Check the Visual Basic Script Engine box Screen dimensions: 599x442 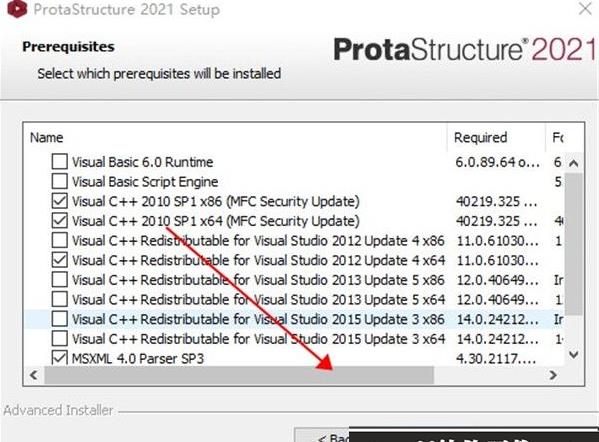click(x=60, y=181)
